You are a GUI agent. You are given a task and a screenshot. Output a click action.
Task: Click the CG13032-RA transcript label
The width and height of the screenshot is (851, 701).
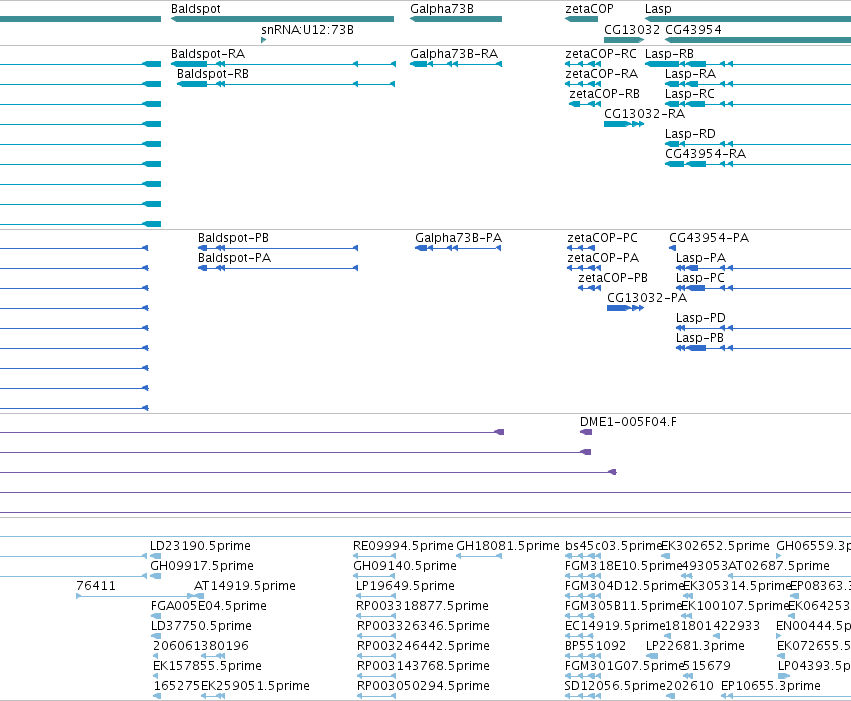coord(644,114)
